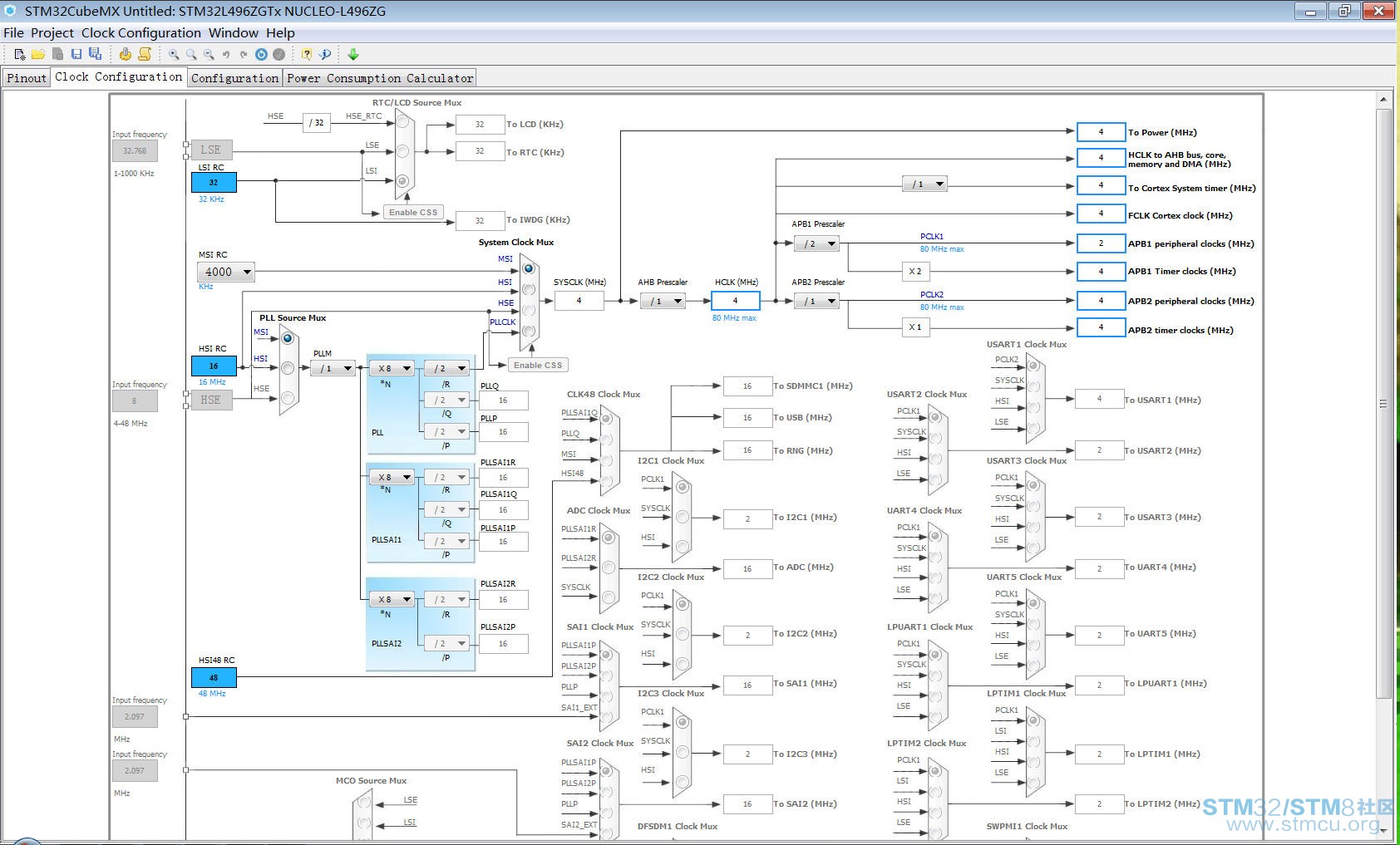Screen dimensions: 1400x845
Task: Open the APB2 Prescaler dropdown
Action: point(816,301)
